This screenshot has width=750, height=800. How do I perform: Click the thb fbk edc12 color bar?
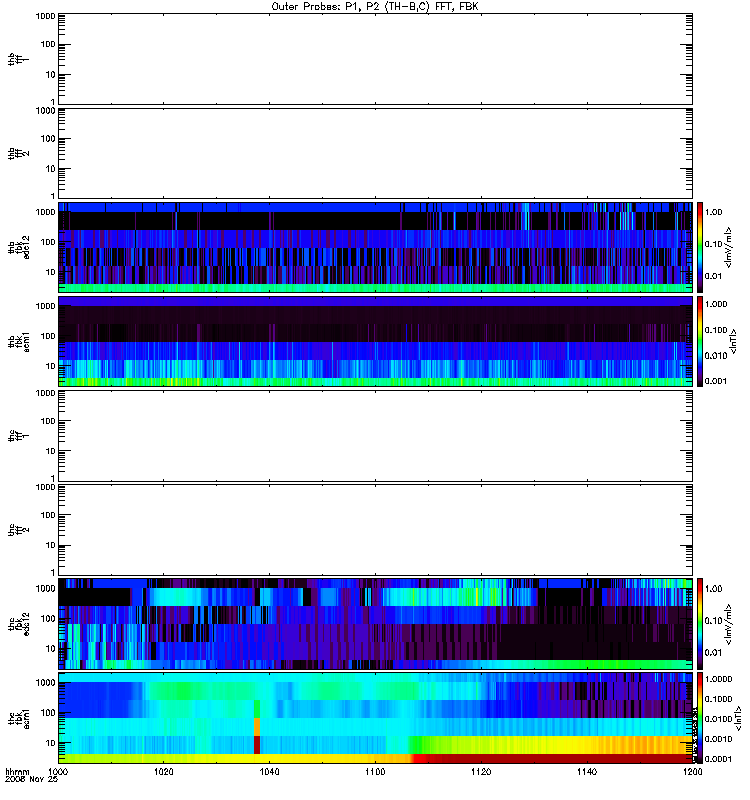(700, 247)
